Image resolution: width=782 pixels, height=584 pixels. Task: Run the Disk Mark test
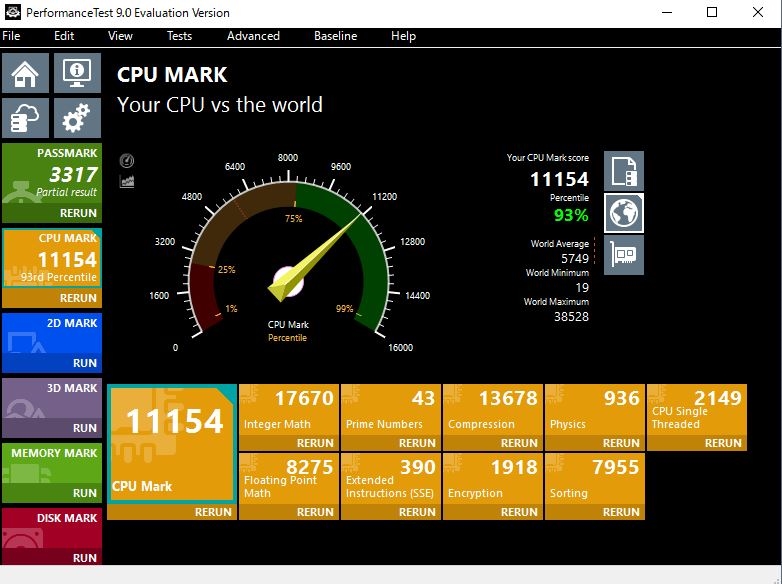(52, 558)
